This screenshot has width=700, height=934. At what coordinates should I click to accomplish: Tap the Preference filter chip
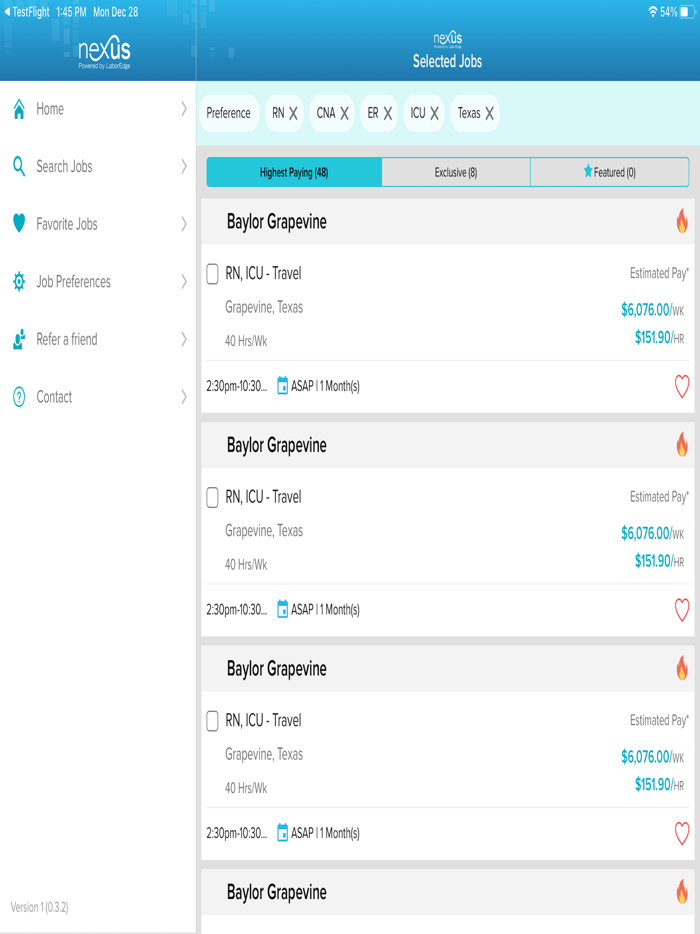pyautogui.click(x=229, y=113)
